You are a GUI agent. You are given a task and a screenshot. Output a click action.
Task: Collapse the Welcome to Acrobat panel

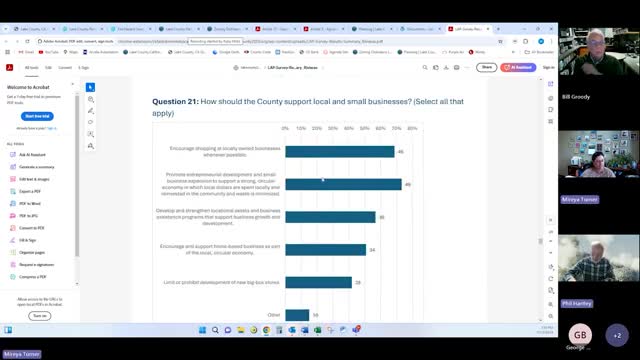coord(73,84)
